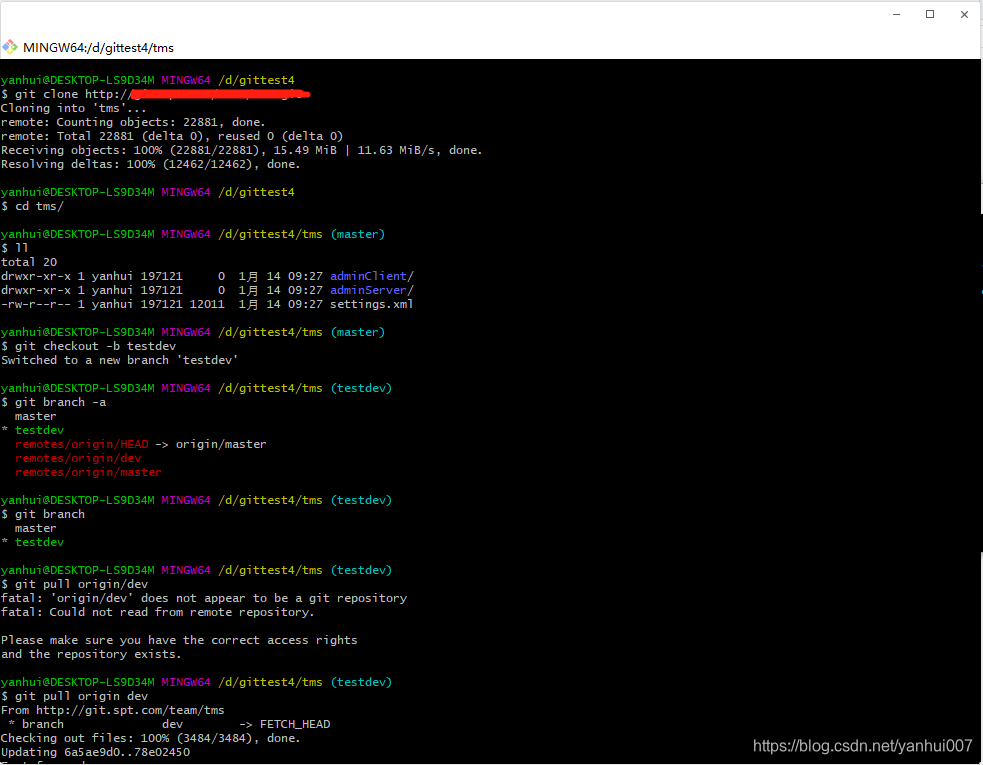Close the MINGW64 terminal window
The width and height of the screenshot is (983, 765).
tap(964, 14)
